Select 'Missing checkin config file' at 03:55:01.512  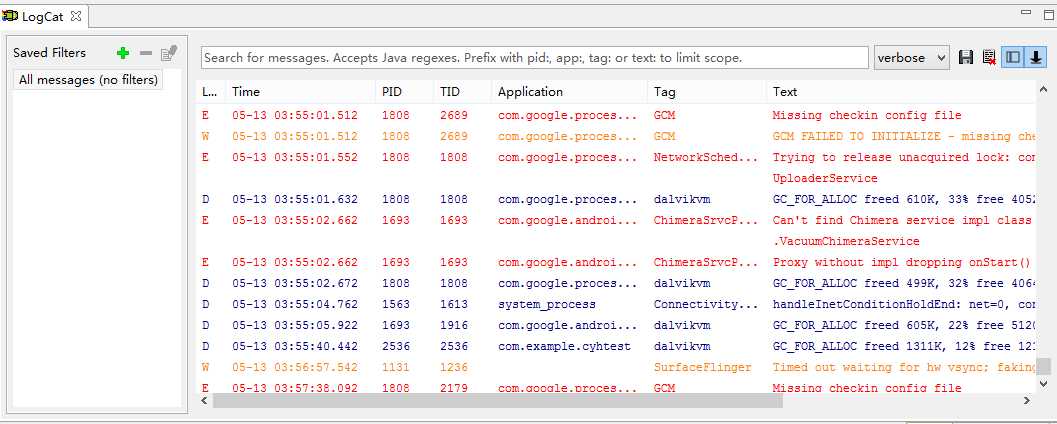[616, 115]
